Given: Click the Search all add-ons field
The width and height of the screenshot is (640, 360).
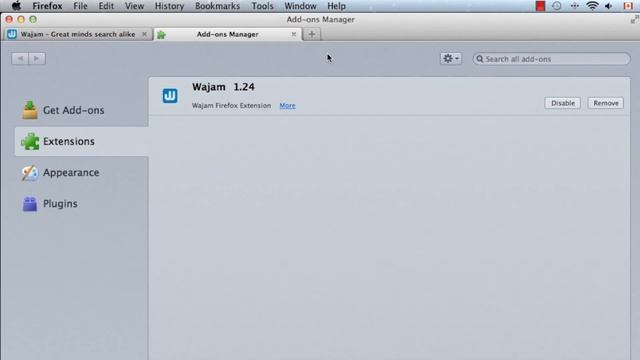Looking at the screenshot, I should 551,59.
